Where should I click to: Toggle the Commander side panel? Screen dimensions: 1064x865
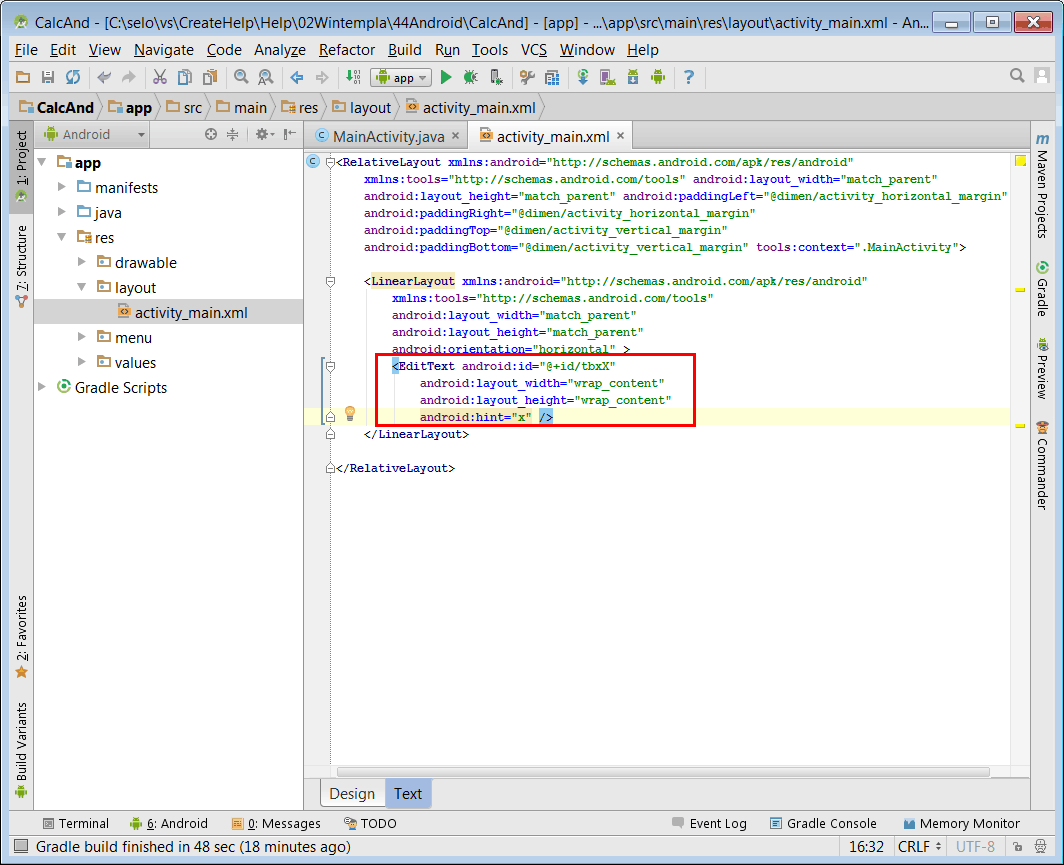pos(1042,465)
